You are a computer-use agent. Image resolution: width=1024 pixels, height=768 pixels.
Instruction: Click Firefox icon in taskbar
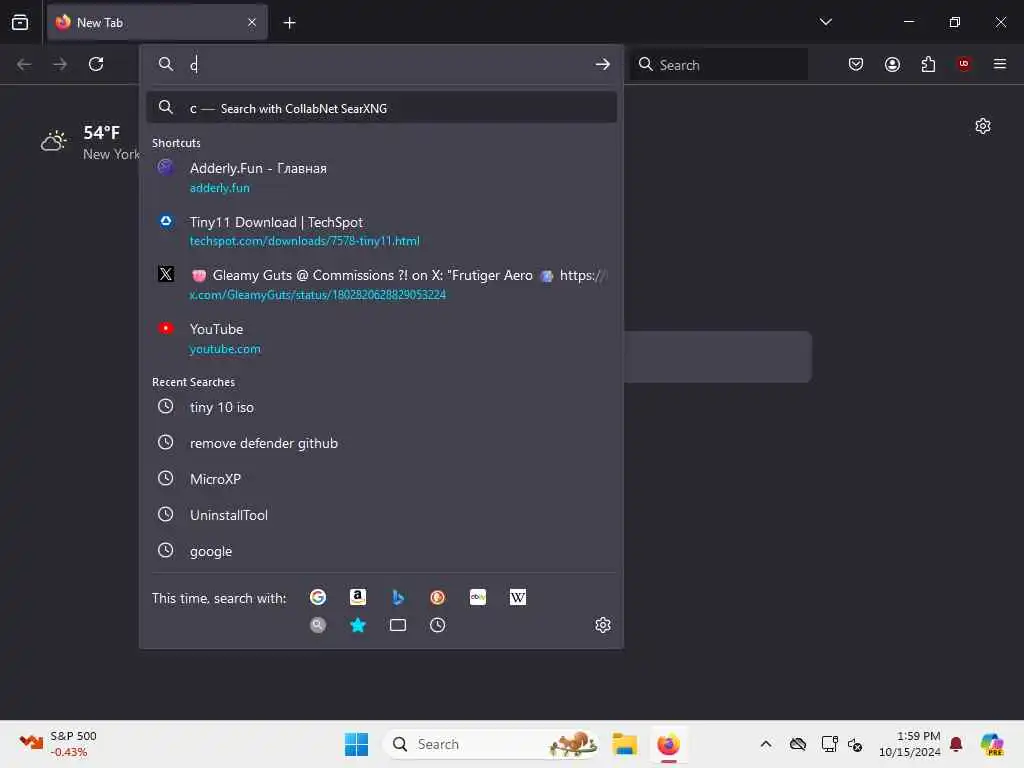pyautogui.click(x=668, y=744)
